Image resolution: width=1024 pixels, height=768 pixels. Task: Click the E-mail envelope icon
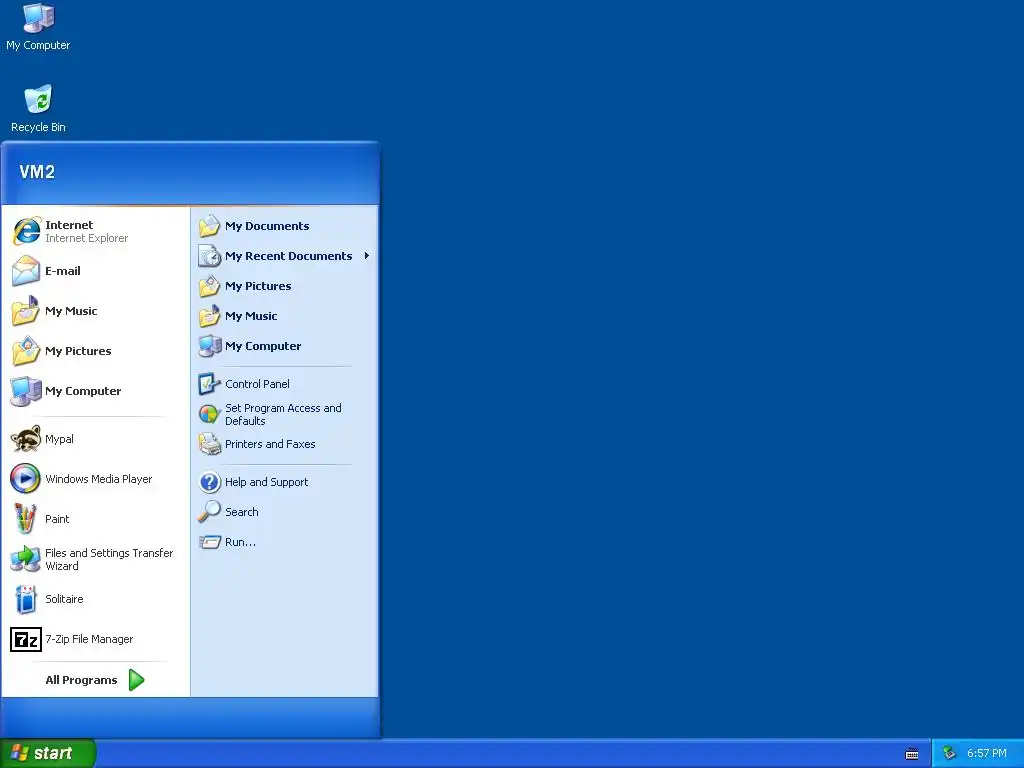[x=26, y=271]
